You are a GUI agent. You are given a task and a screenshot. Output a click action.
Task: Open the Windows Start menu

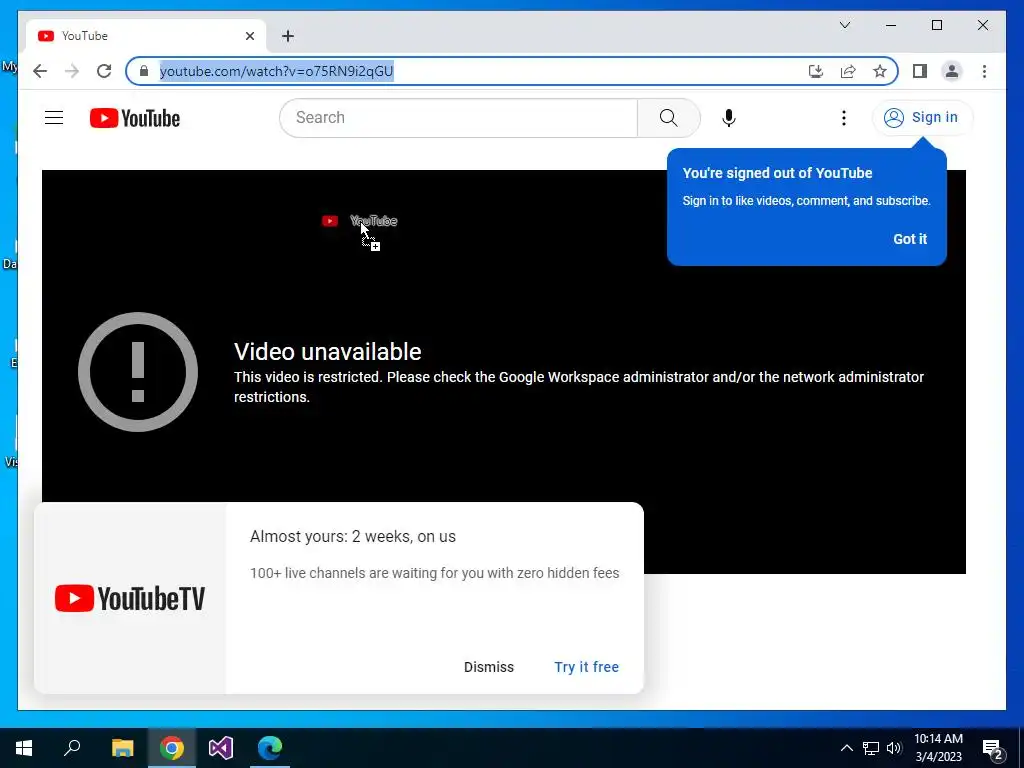[x=24, y=748]
